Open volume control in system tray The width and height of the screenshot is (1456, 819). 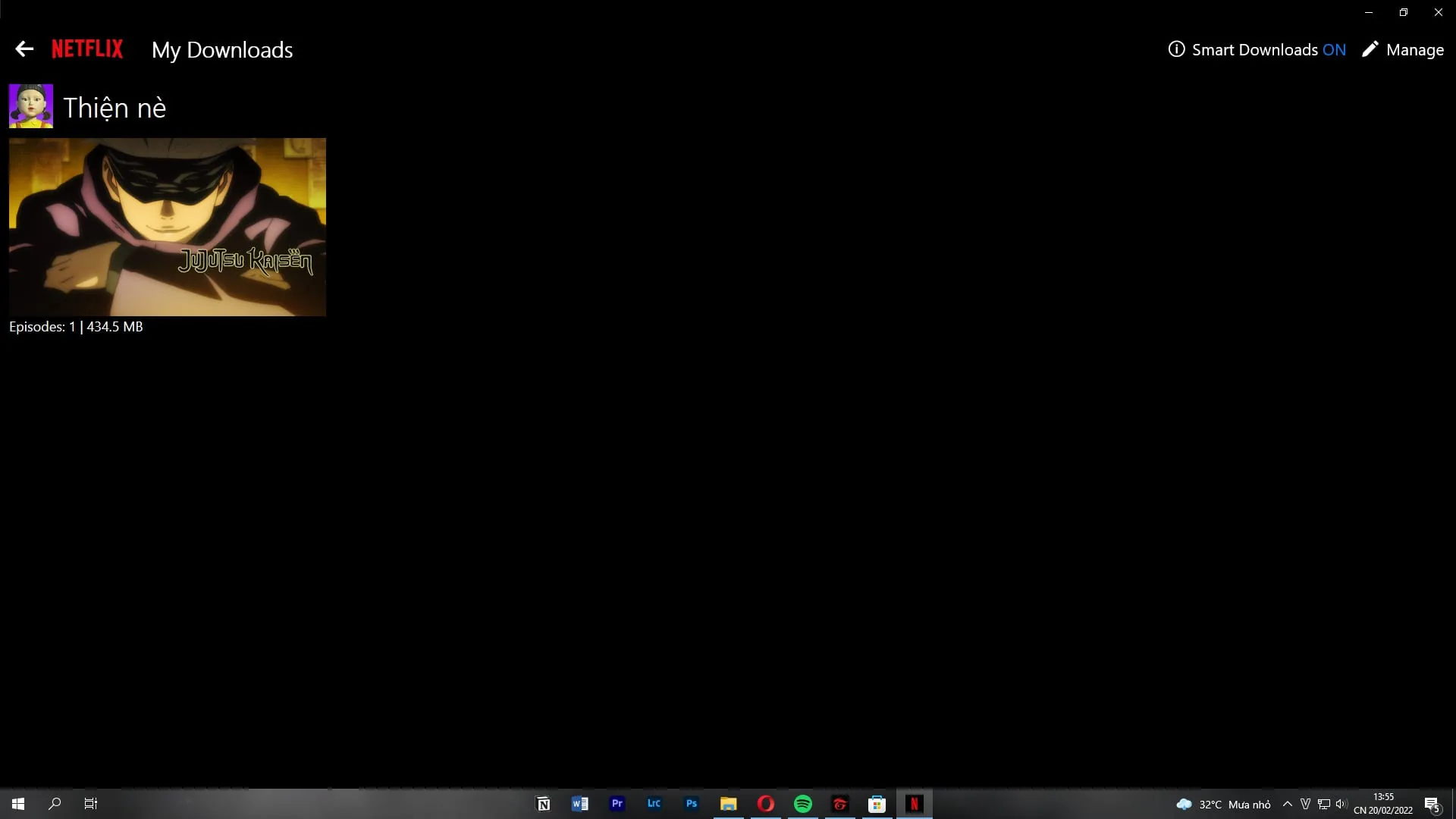click(1341, 804)
